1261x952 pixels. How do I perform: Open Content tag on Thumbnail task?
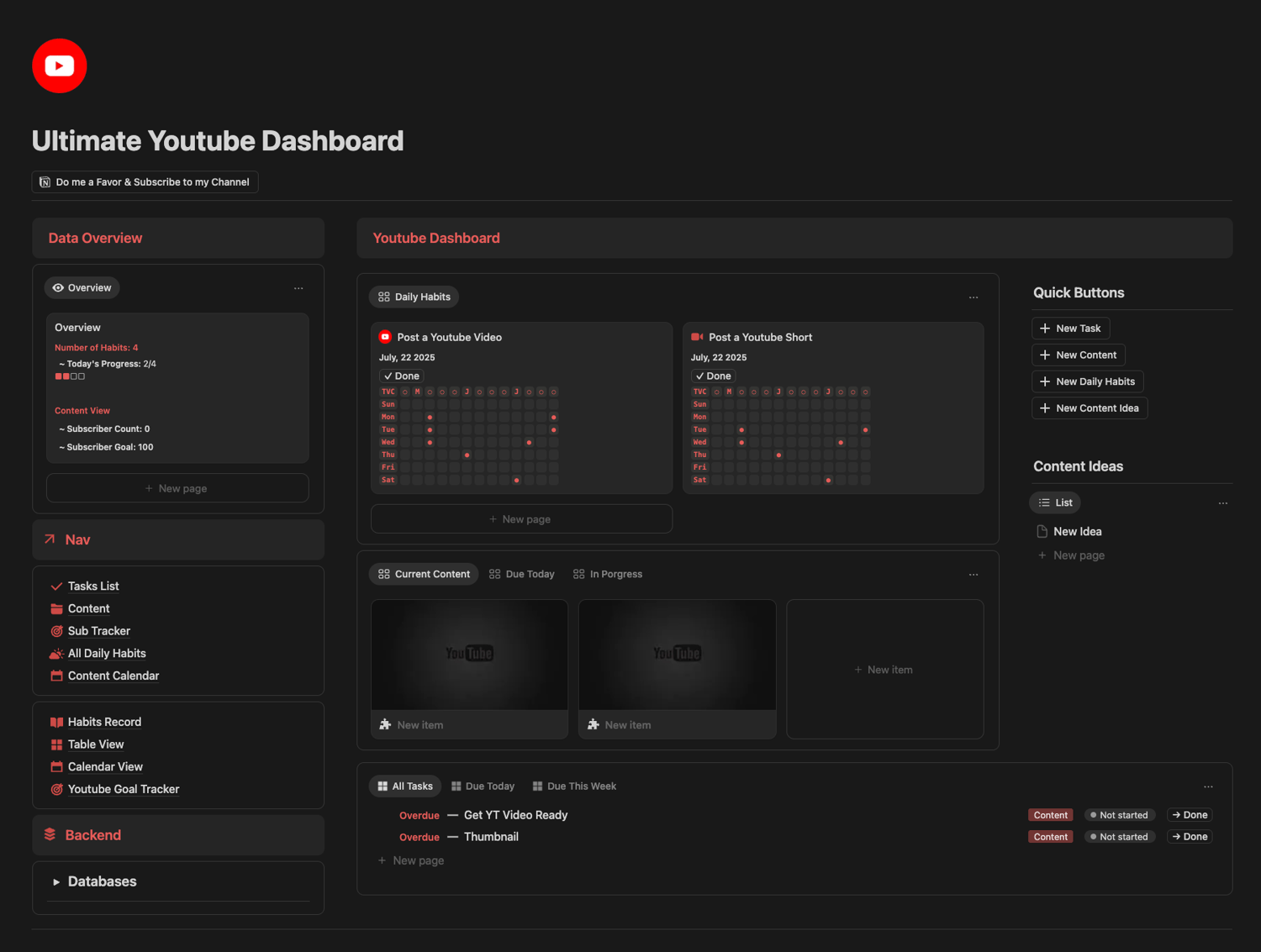click(1051, 837)
